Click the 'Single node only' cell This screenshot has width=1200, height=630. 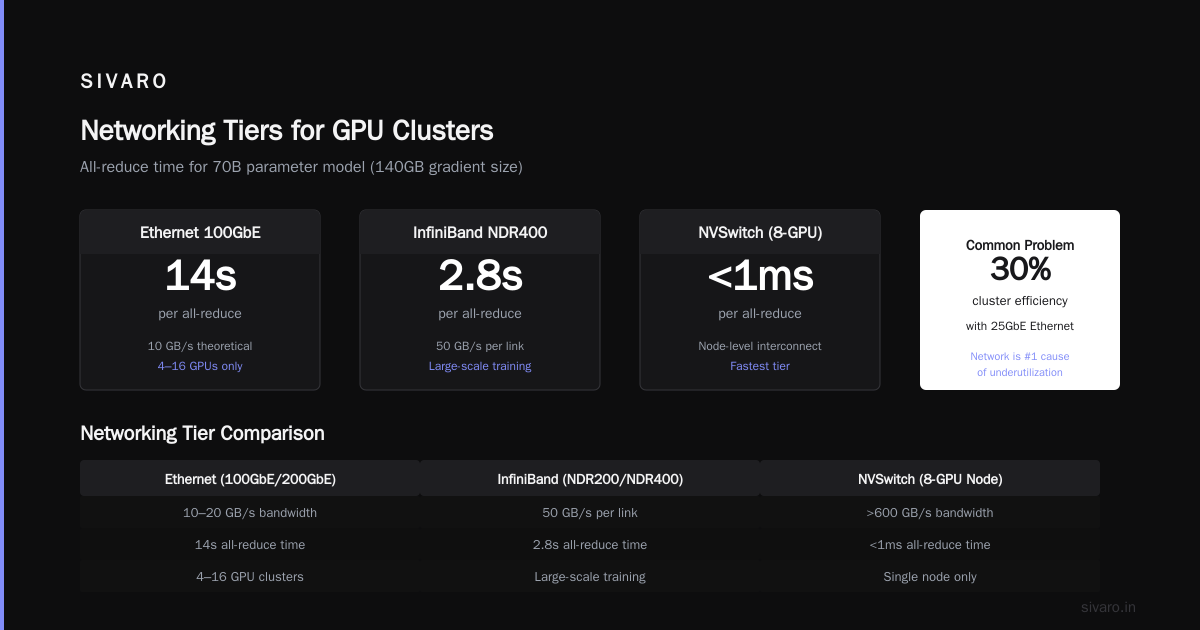[930, 577]
